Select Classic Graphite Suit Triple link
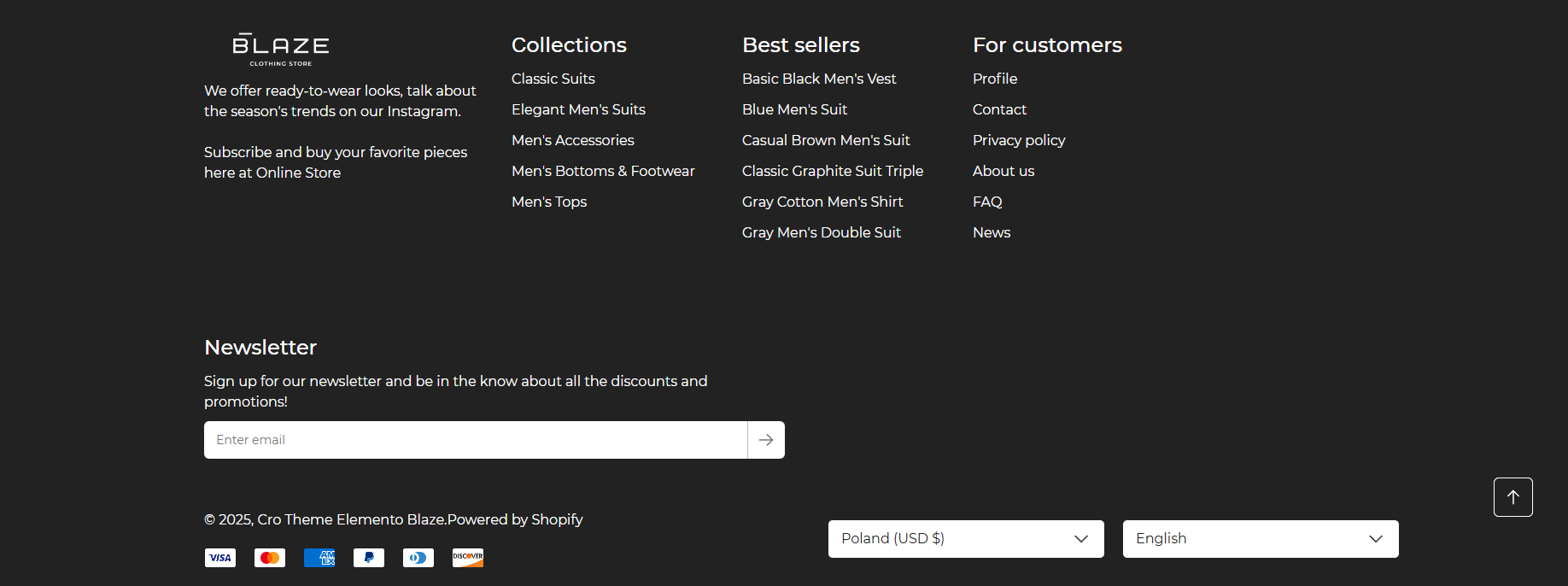The width and height of the screenshot is (1568, 586). (x=833, y=171)
